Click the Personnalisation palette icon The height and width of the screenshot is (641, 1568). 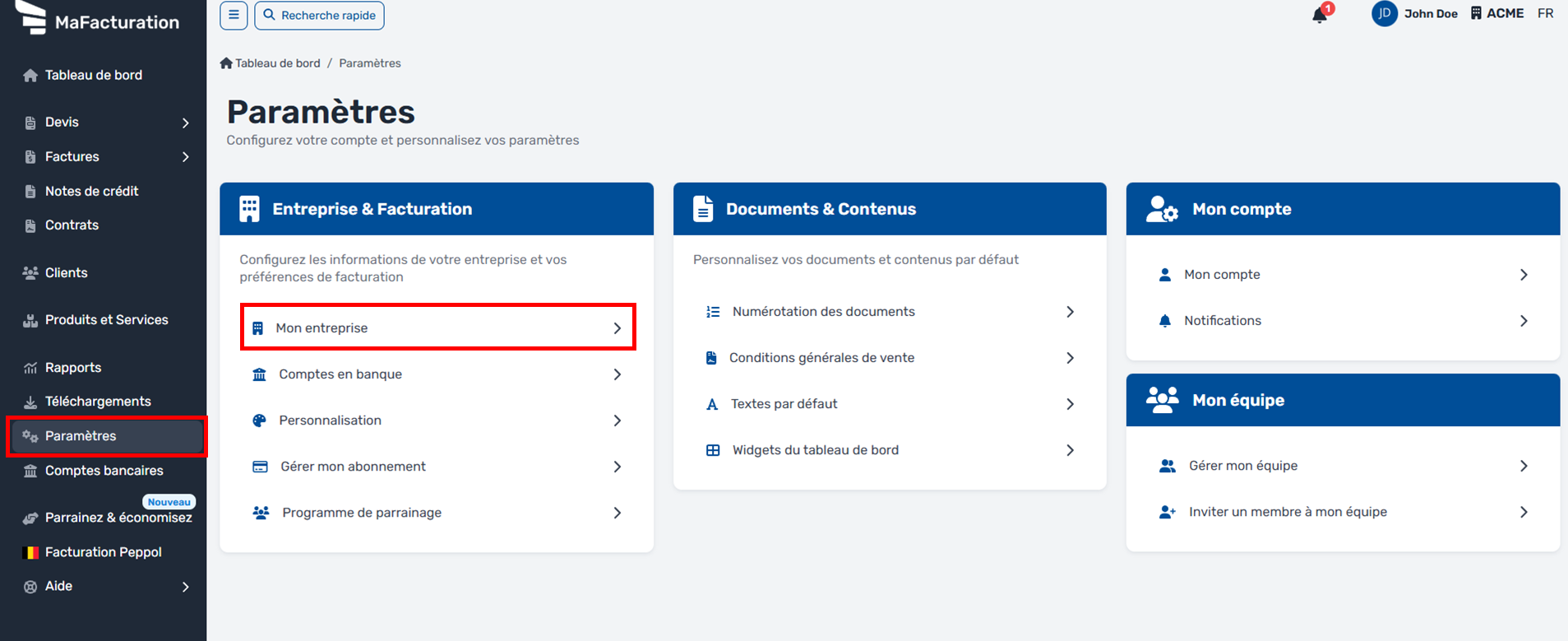click(x=259, y=420)
